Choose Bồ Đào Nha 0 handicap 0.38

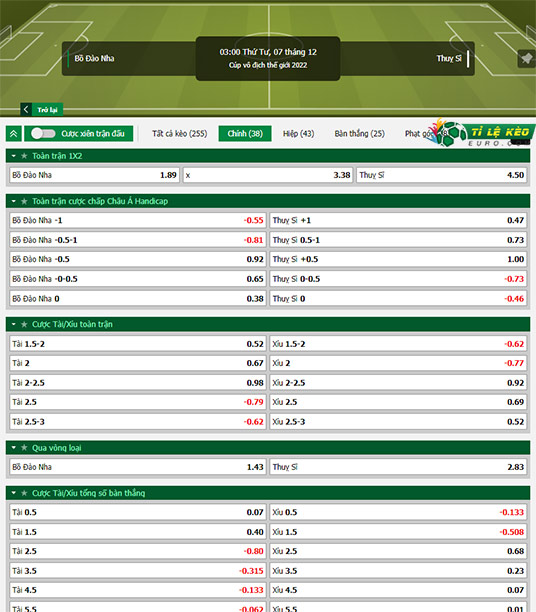(137, 299)
